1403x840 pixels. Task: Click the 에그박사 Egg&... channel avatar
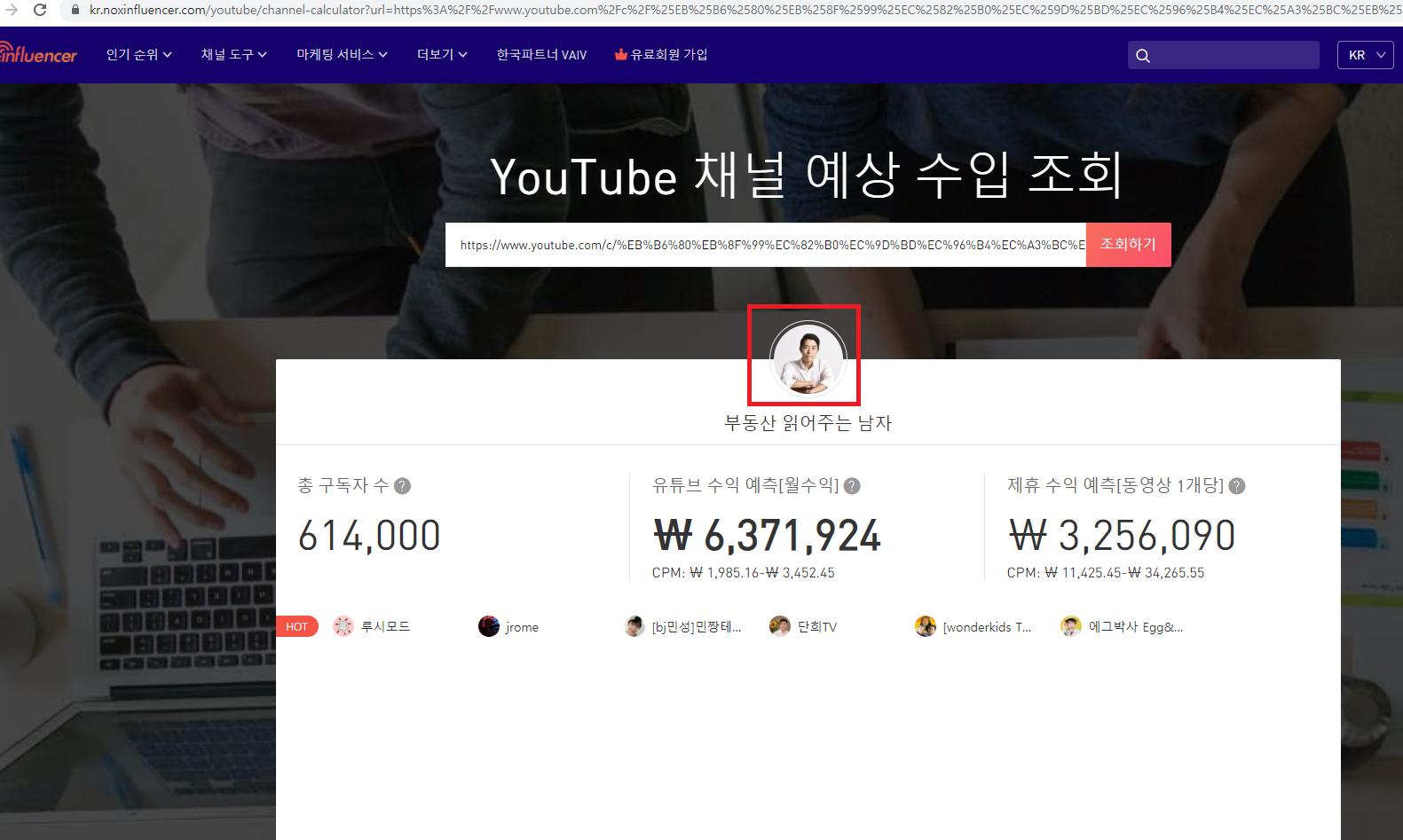pos(1071,626)
